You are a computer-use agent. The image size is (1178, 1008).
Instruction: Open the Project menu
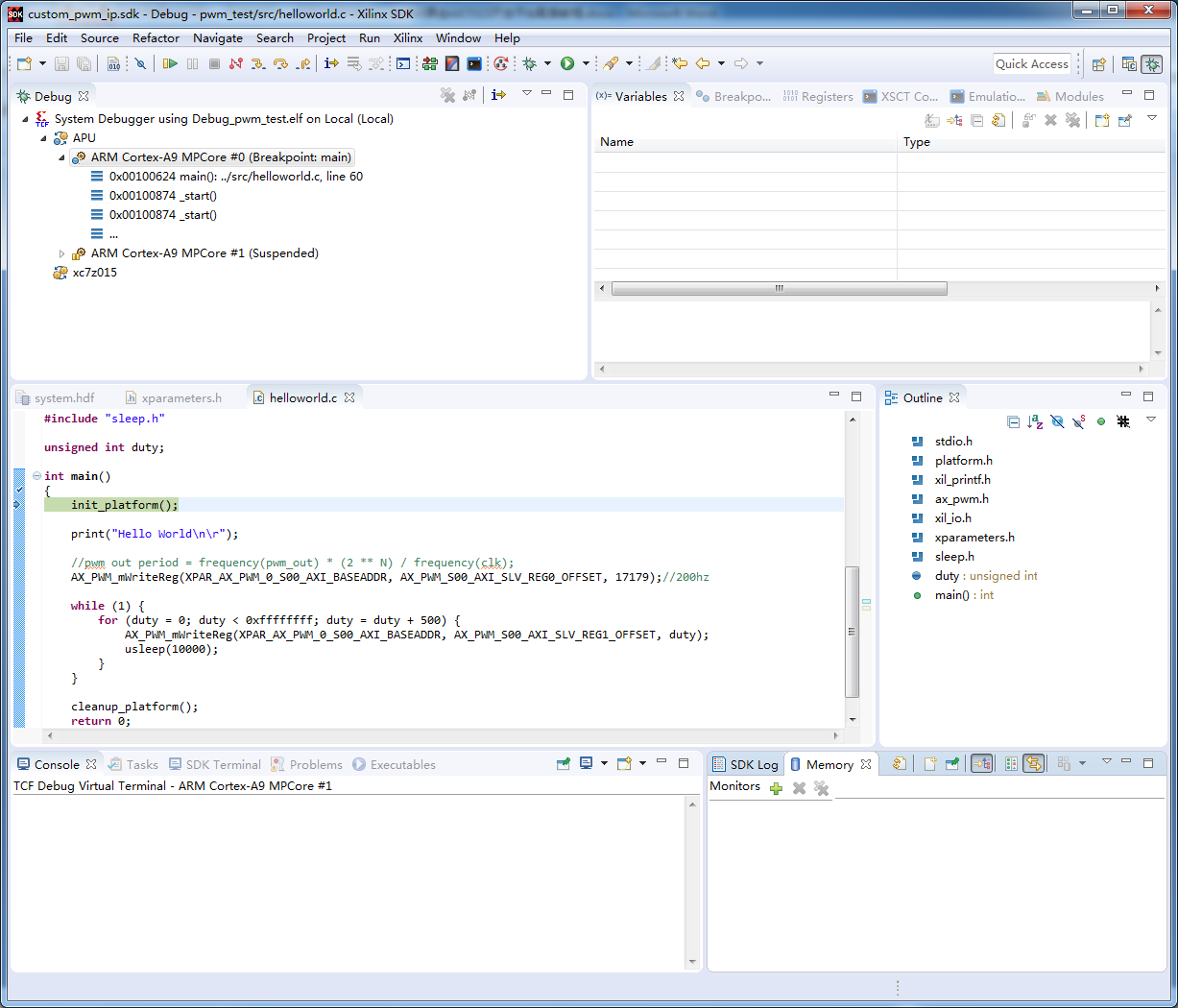pos(326,37)
